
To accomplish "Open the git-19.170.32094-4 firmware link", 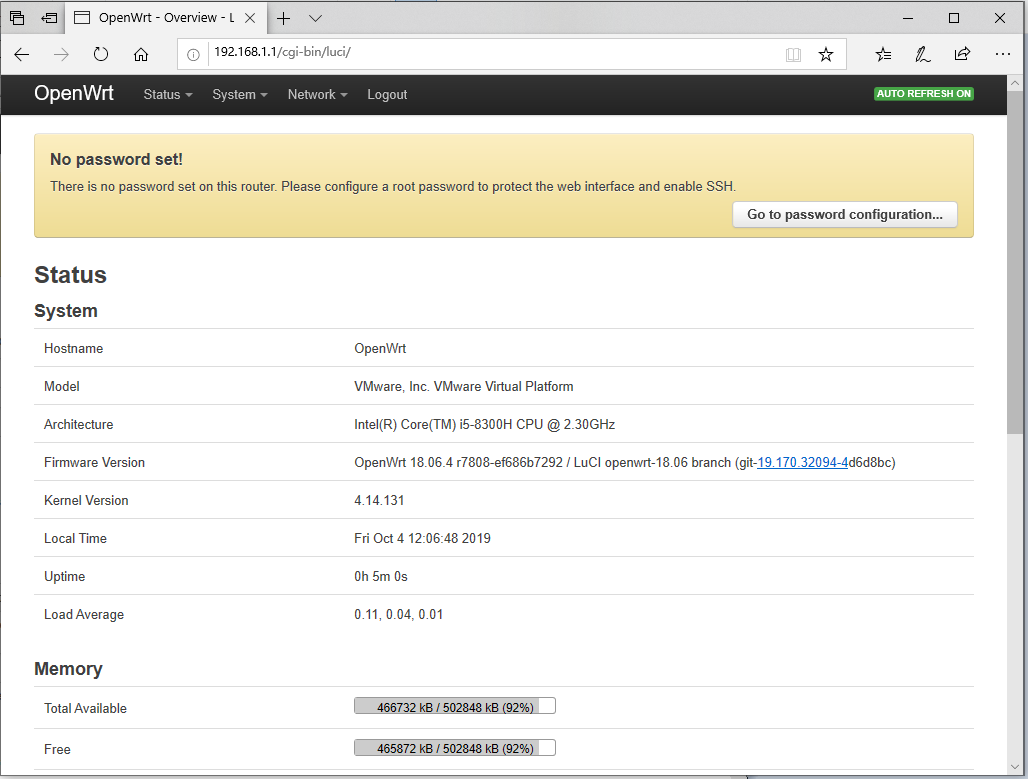I will [x=802, y=462].
